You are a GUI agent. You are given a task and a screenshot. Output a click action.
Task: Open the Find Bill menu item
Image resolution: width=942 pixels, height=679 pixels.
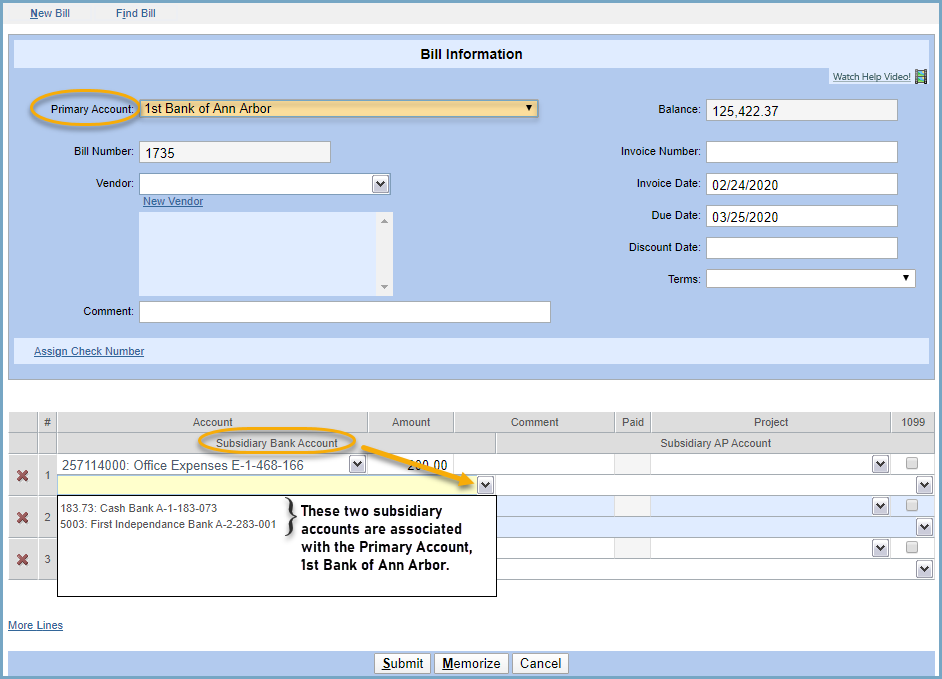(136, 13)
